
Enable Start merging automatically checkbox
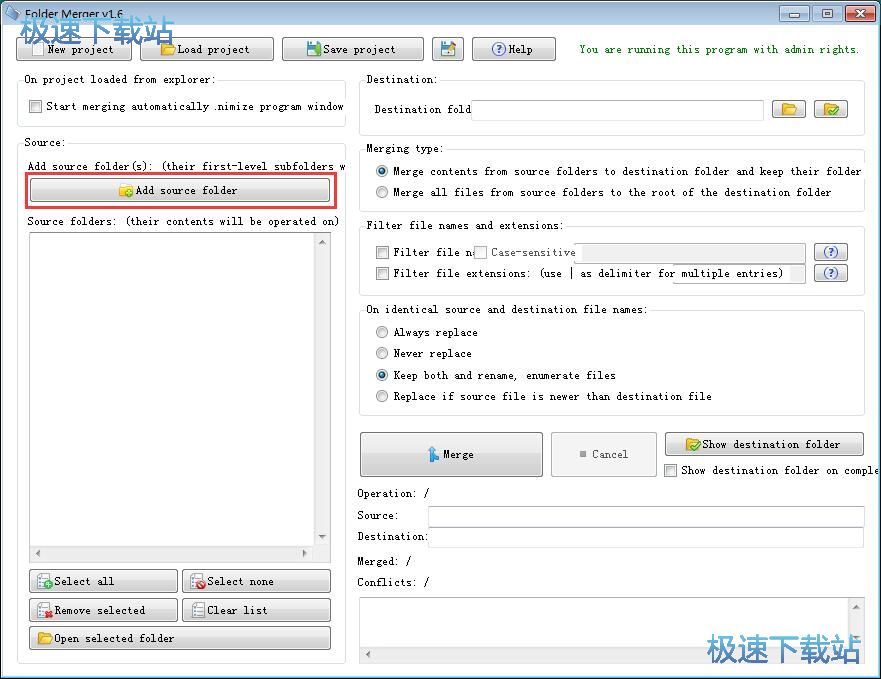35,106
